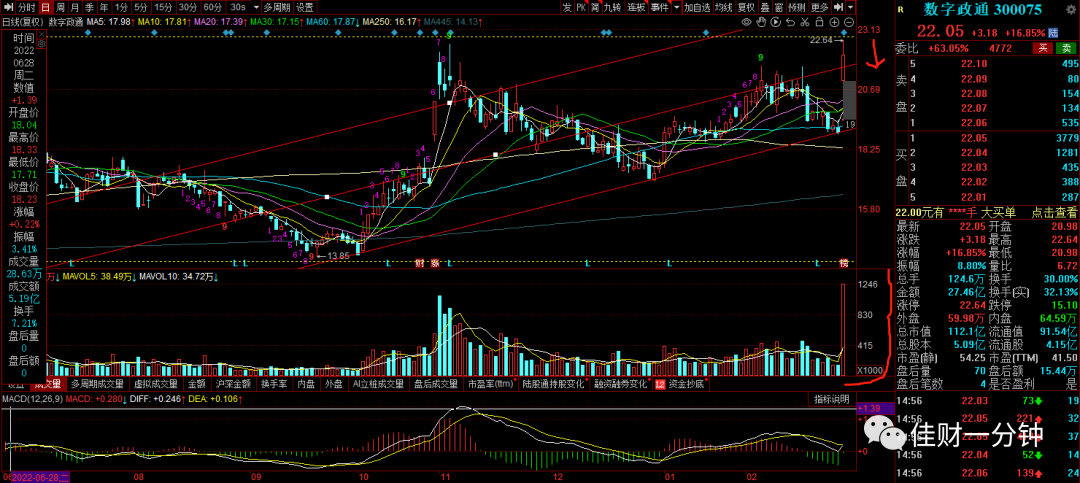Select the hand pan tool icon
Screen dimensions: 1080x483
(x=761, y=22)
